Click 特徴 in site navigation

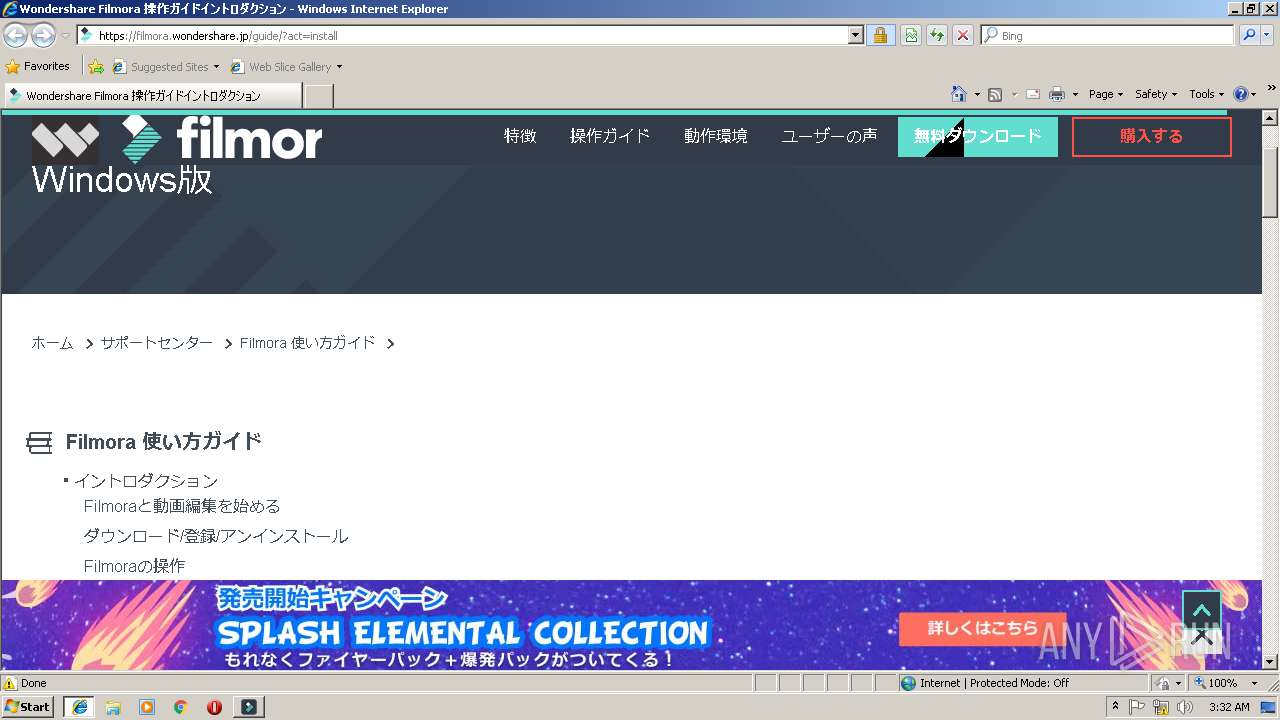[x=520, y=136]
